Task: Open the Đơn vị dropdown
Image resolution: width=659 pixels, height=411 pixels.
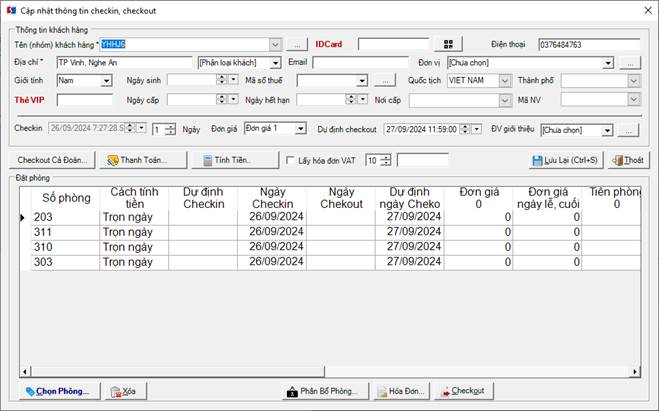Action: click(608, 63)
